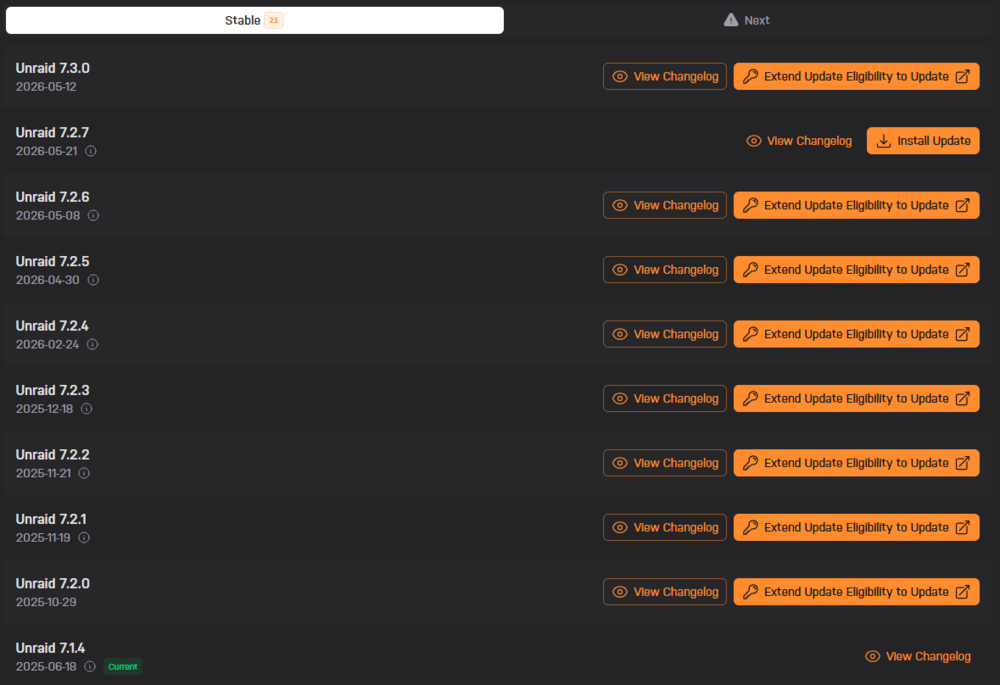Switch to the Stable tab
Viewport: 1000px width, 685px height.
click(254, 20)
